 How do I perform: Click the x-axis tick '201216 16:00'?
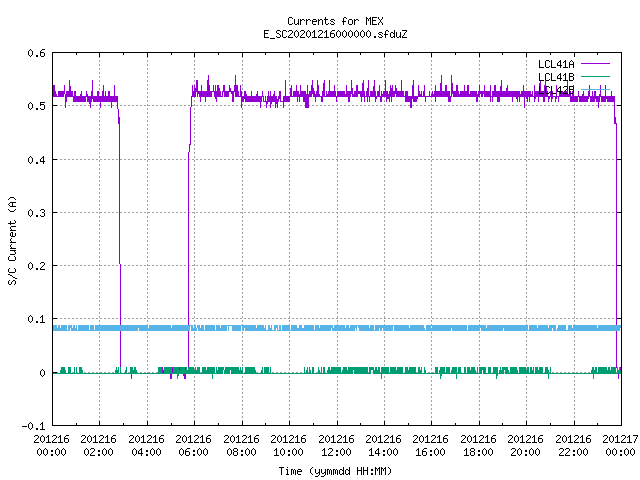pos(430,446)
